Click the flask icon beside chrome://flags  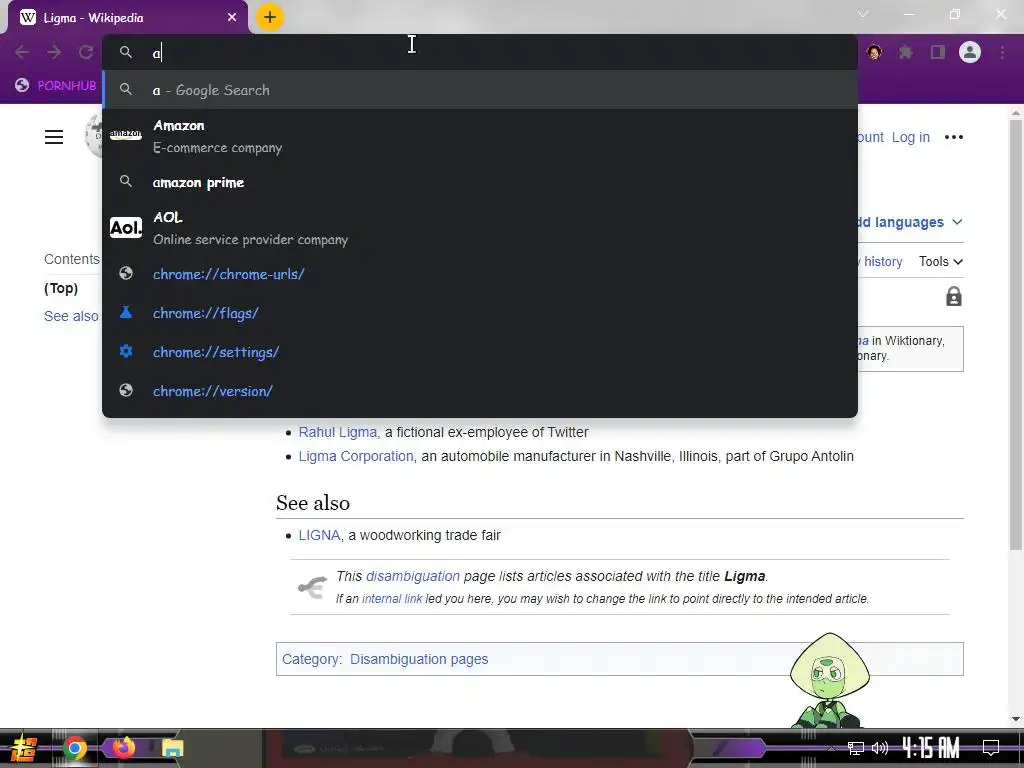[126, 312]
